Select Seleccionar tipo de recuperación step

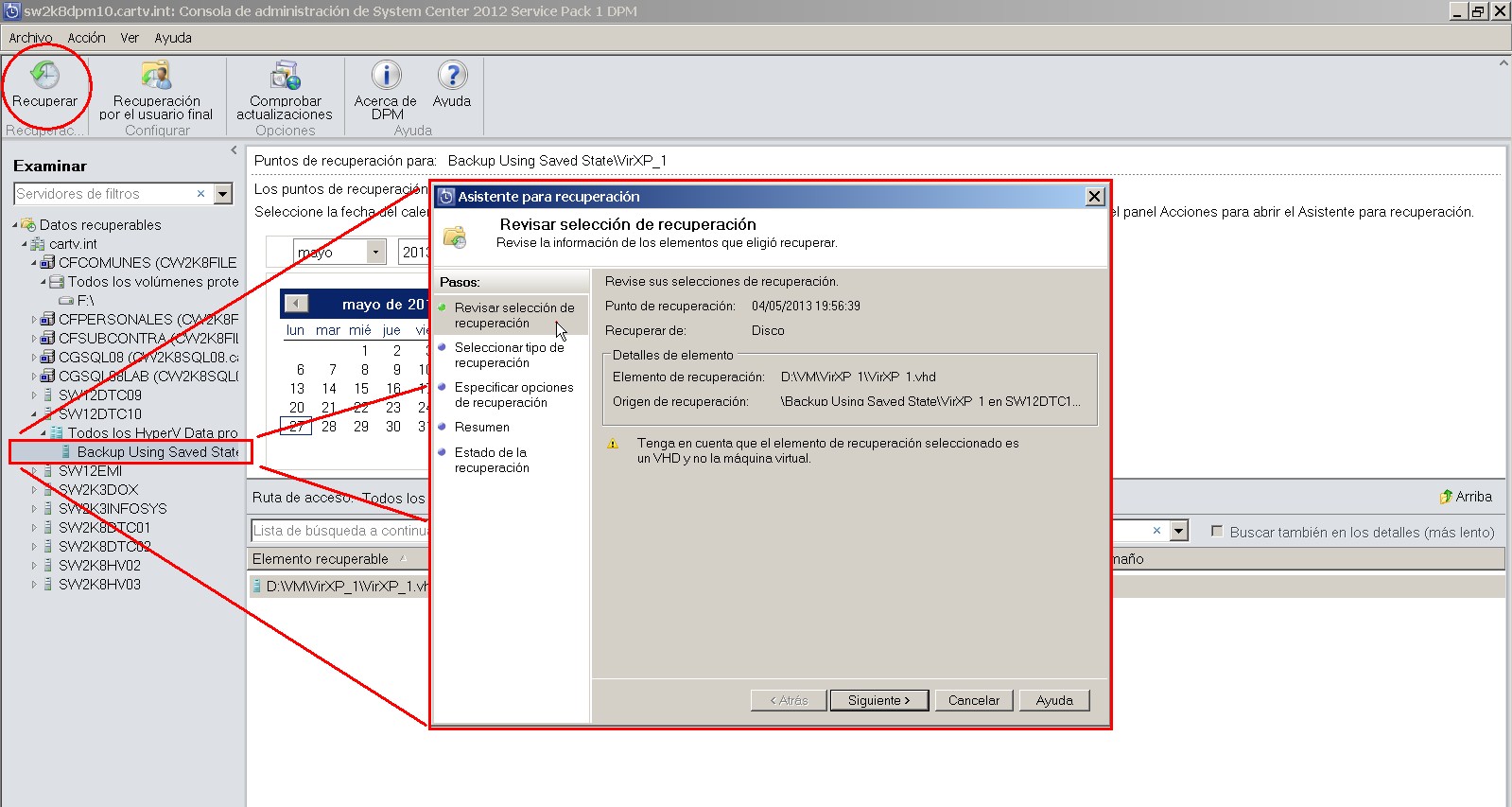[510, 355]
